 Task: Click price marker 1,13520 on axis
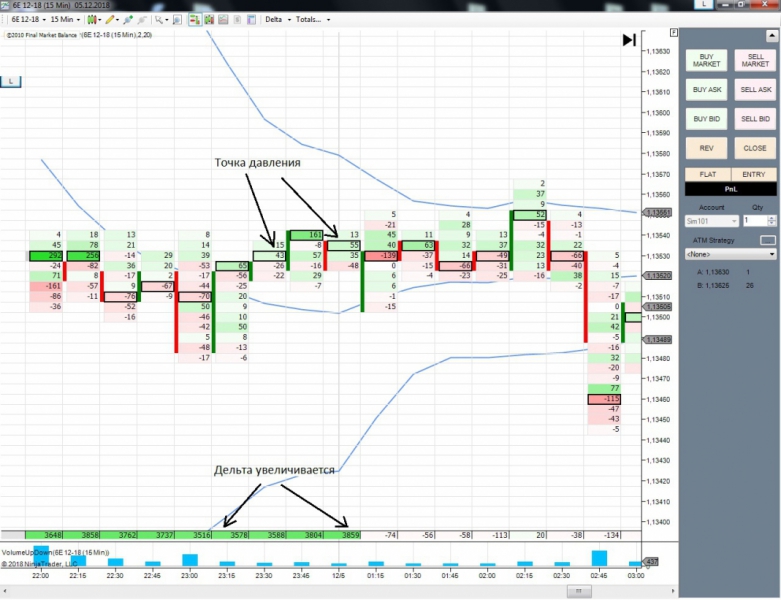click(657, 275)
